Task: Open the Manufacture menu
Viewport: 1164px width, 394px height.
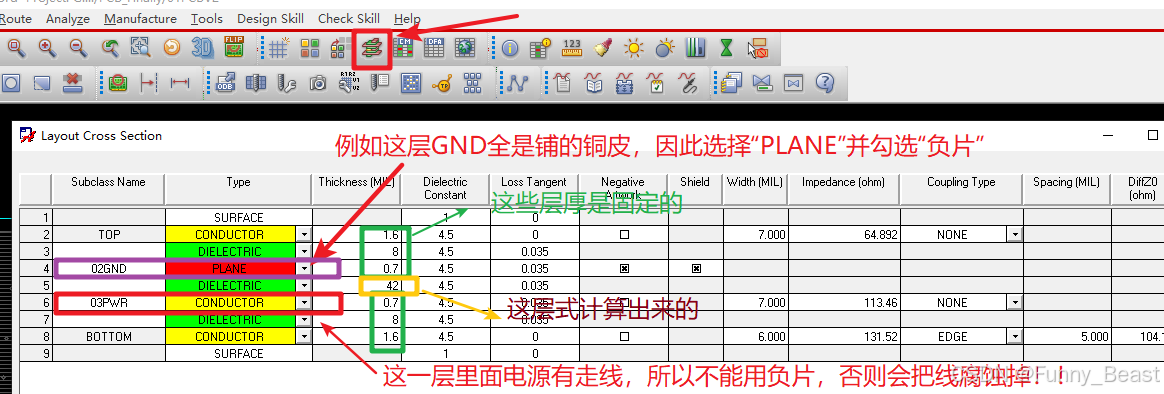Action: [x=140, y=19]
